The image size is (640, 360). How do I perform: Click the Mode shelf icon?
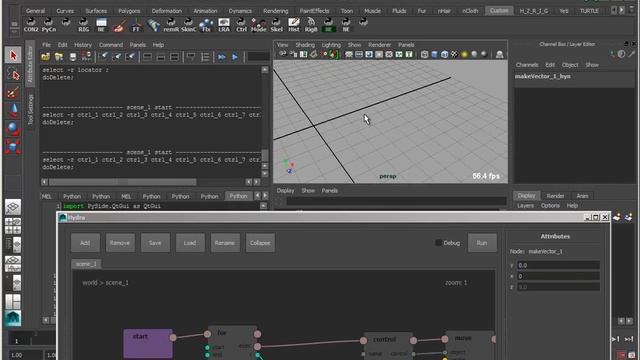point(259,25)
